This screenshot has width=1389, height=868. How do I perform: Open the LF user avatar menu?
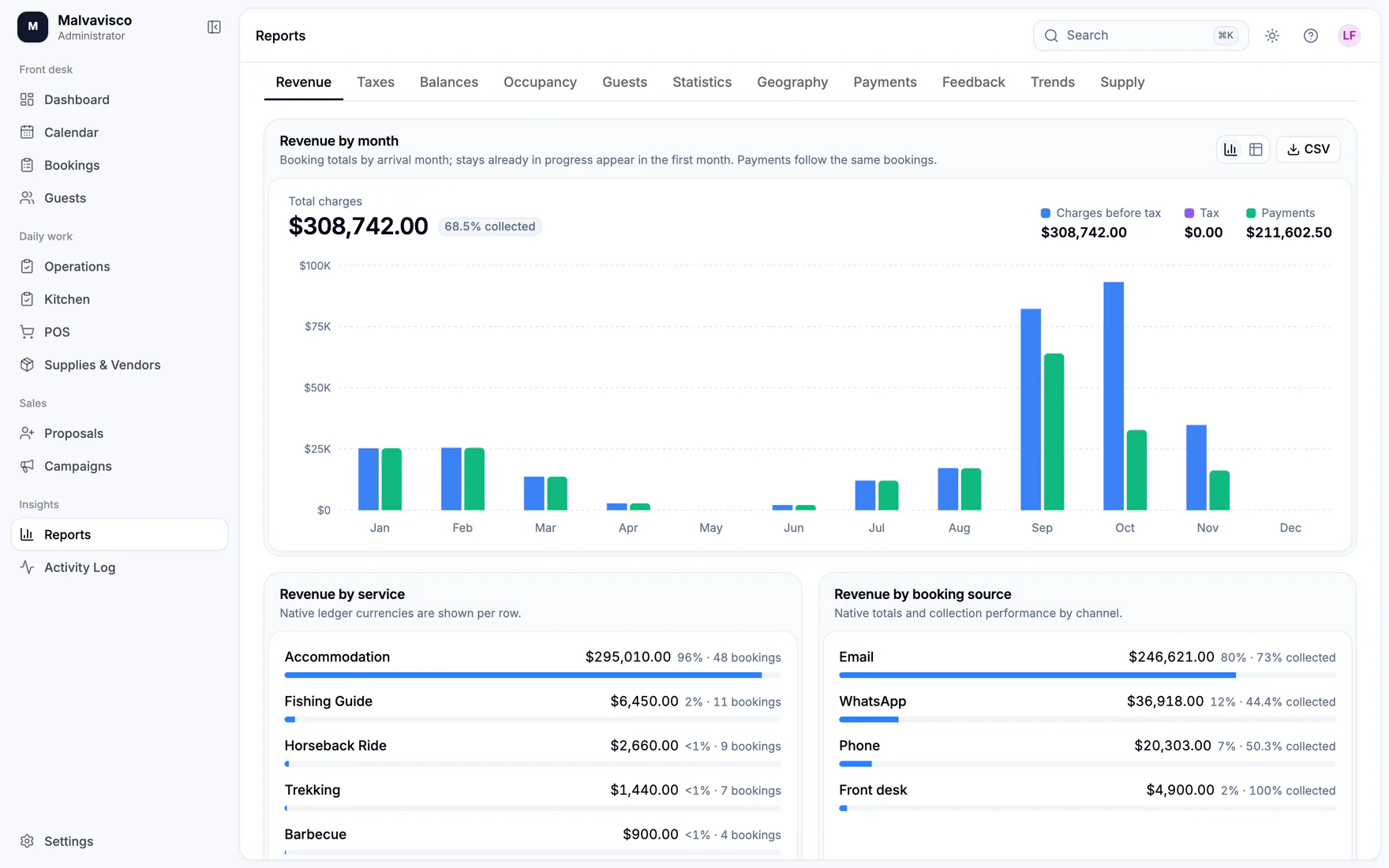tap(1350, 36)
